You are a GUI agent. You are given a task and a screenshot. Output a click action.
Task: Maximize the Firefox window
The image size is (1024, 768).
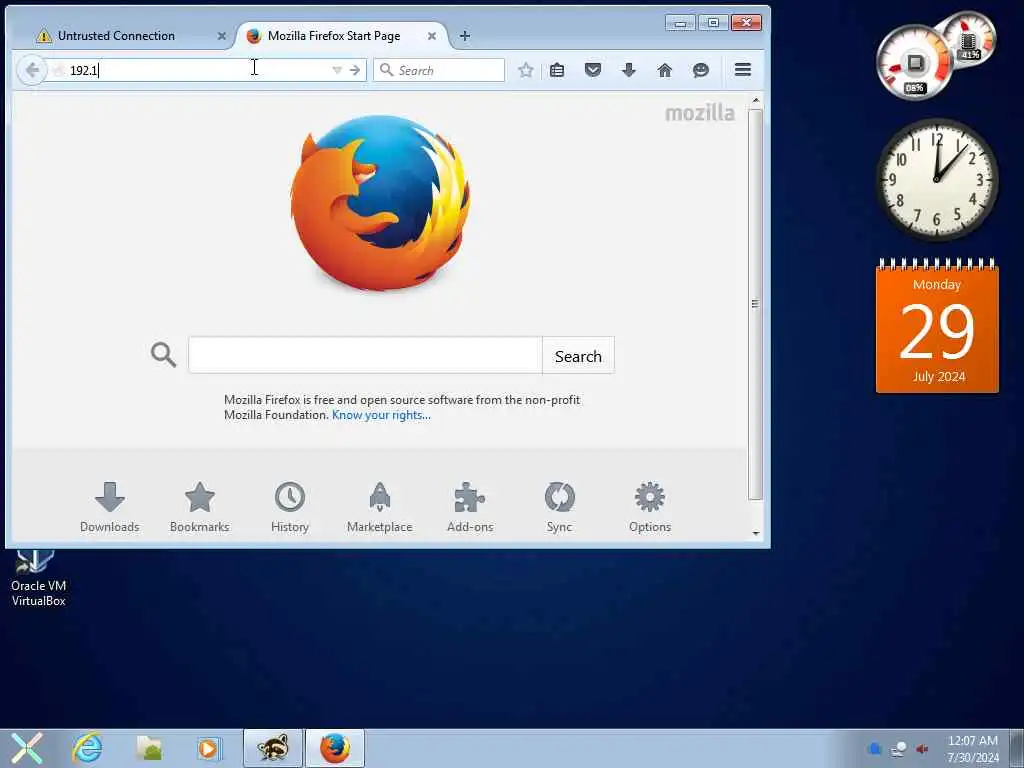pyautogui.click(x=713, y=23)
